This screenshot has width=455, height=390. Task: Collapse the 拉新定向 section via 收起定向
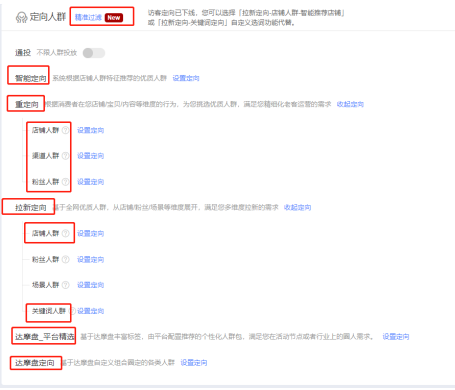coord(297,207)
